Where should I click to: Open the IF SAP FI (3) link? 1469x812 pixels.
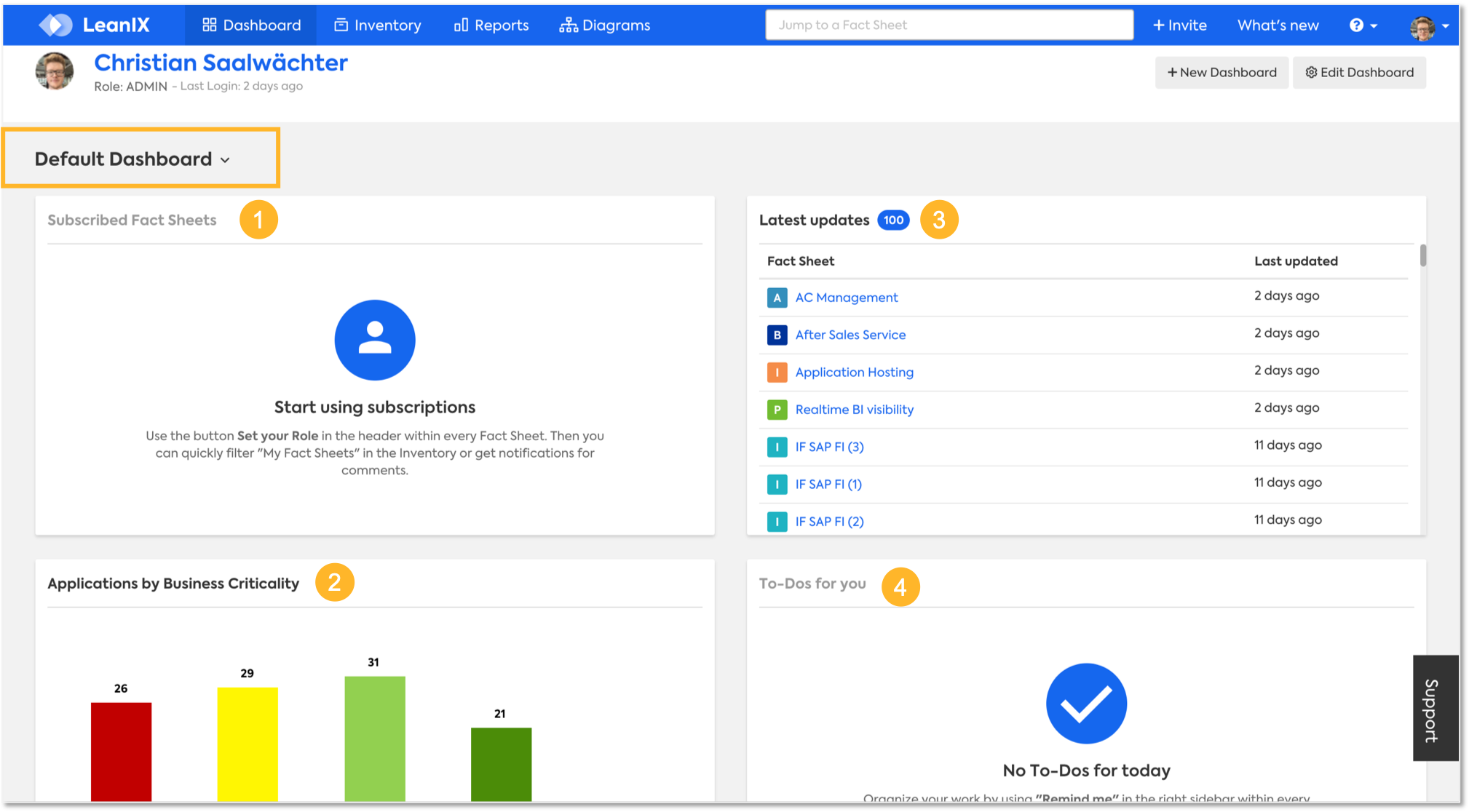pos(829,447)
